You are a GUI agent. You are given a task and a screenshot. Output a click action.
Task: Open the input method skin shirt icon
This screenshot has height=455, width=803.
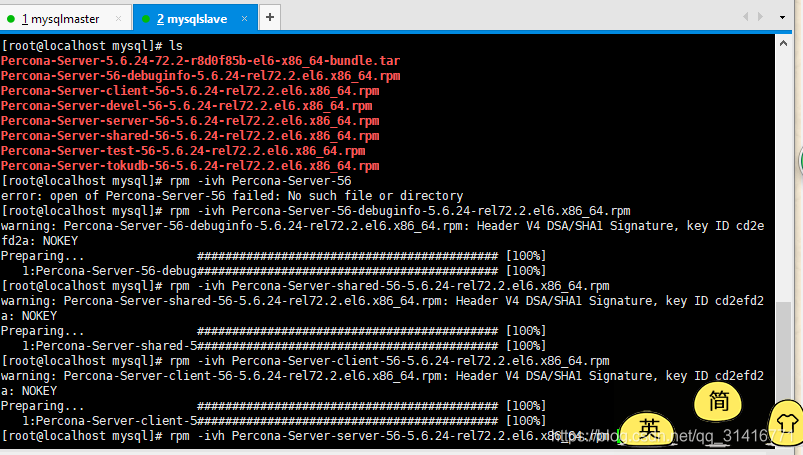click(x=786, y=423)
